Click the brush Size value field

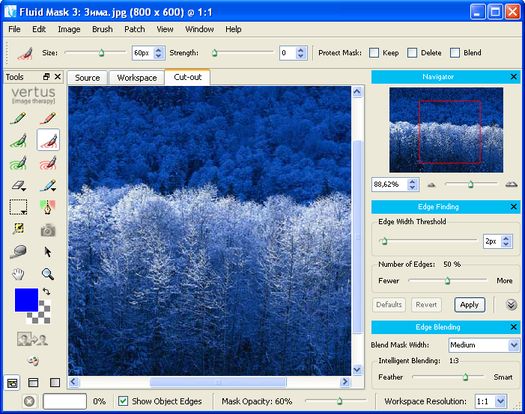point(143,53)
